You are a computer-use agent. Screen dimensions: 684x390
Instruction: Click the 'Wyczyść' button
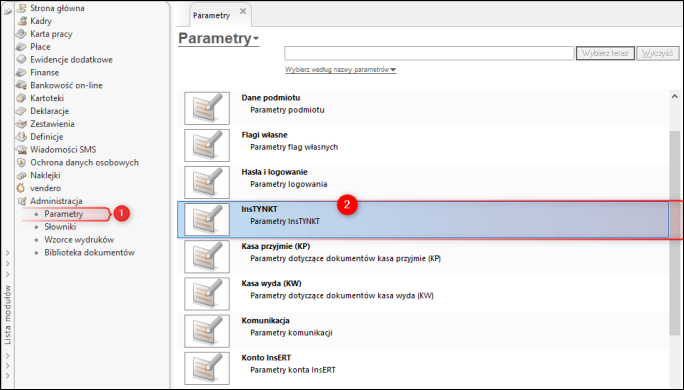click(657, 53)
